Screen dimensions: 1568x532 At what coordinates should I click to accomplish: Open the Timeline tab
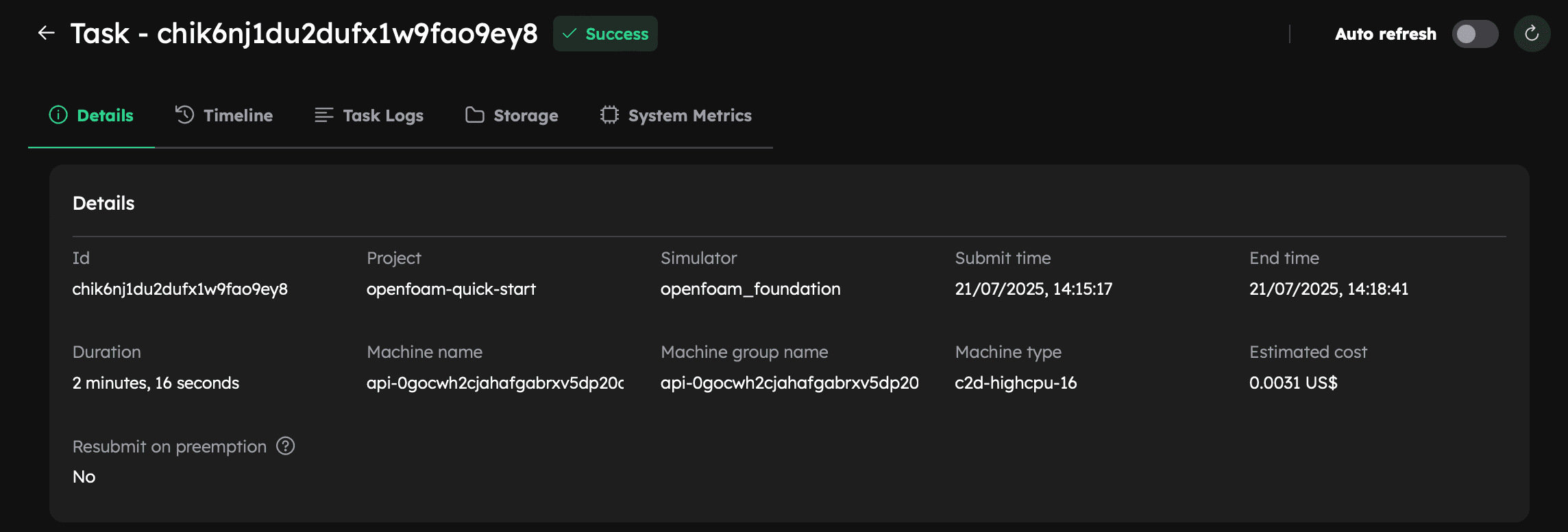click(224, 115)
